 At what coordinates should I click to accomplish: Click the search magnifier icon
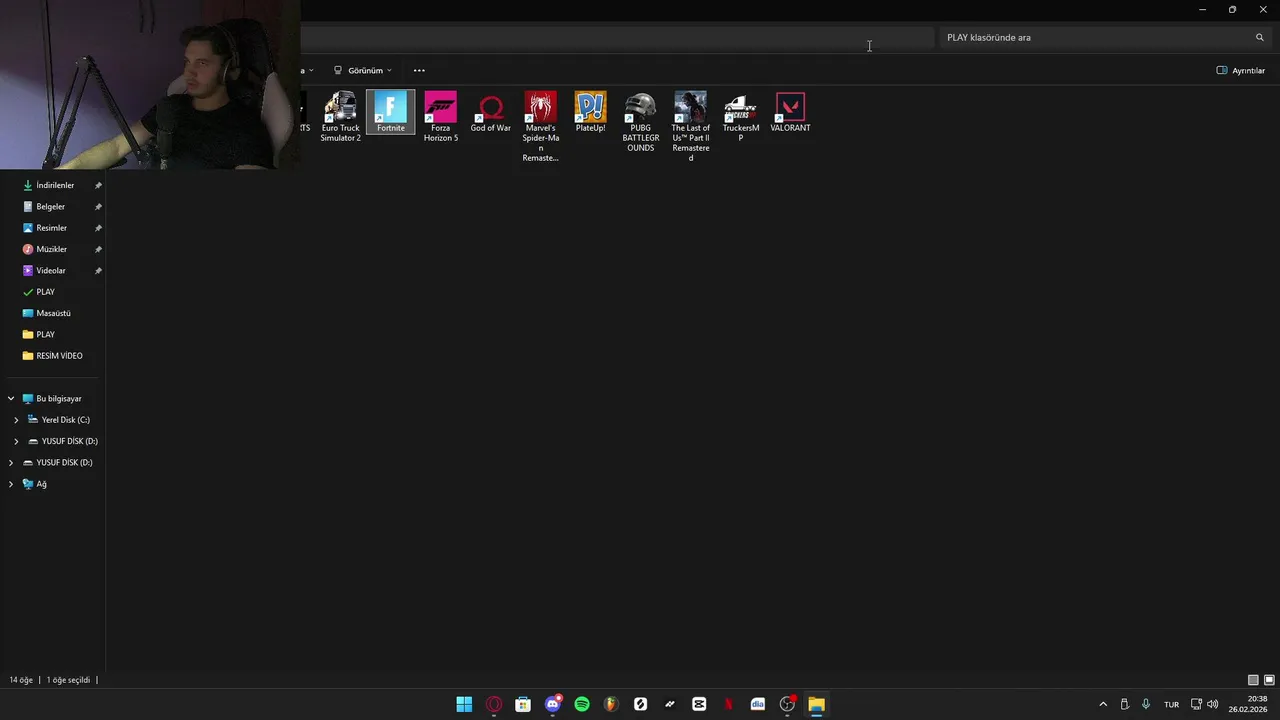(x=1259, y=37)
